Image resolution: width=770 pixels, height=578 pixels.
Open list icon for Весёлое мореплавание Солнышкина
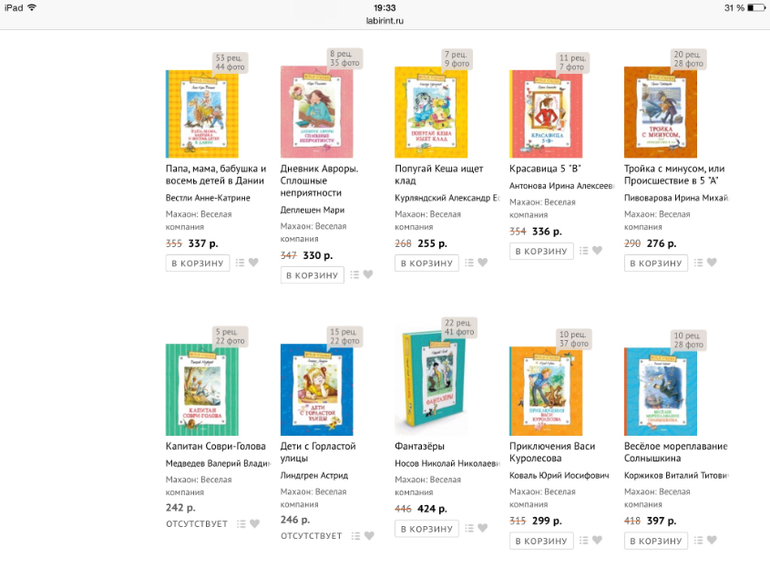(698, 541)
